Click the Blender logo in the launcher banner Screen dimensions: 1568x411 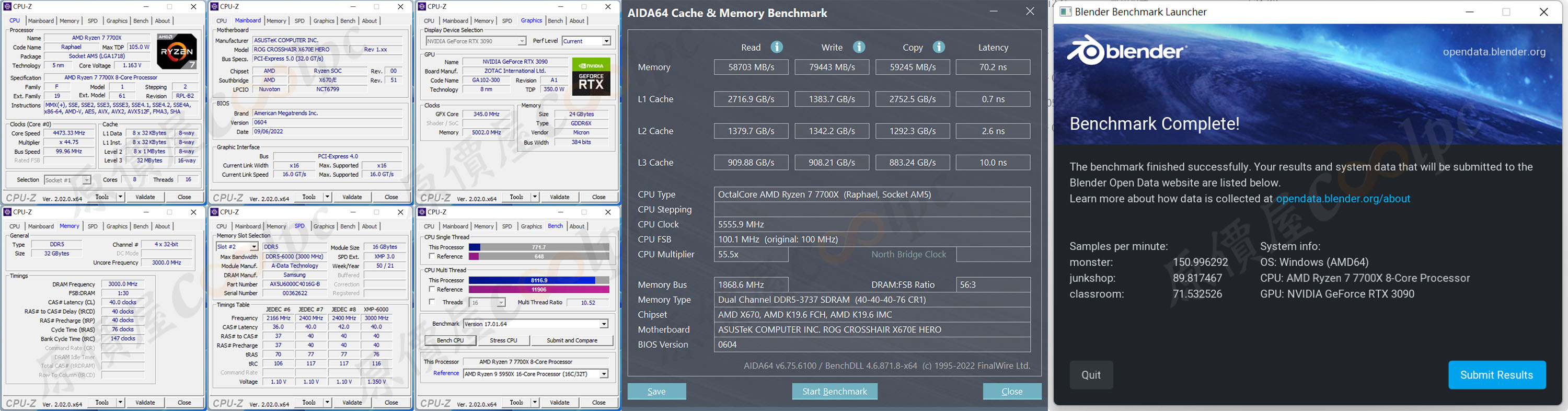click(x=1127, y=51)
